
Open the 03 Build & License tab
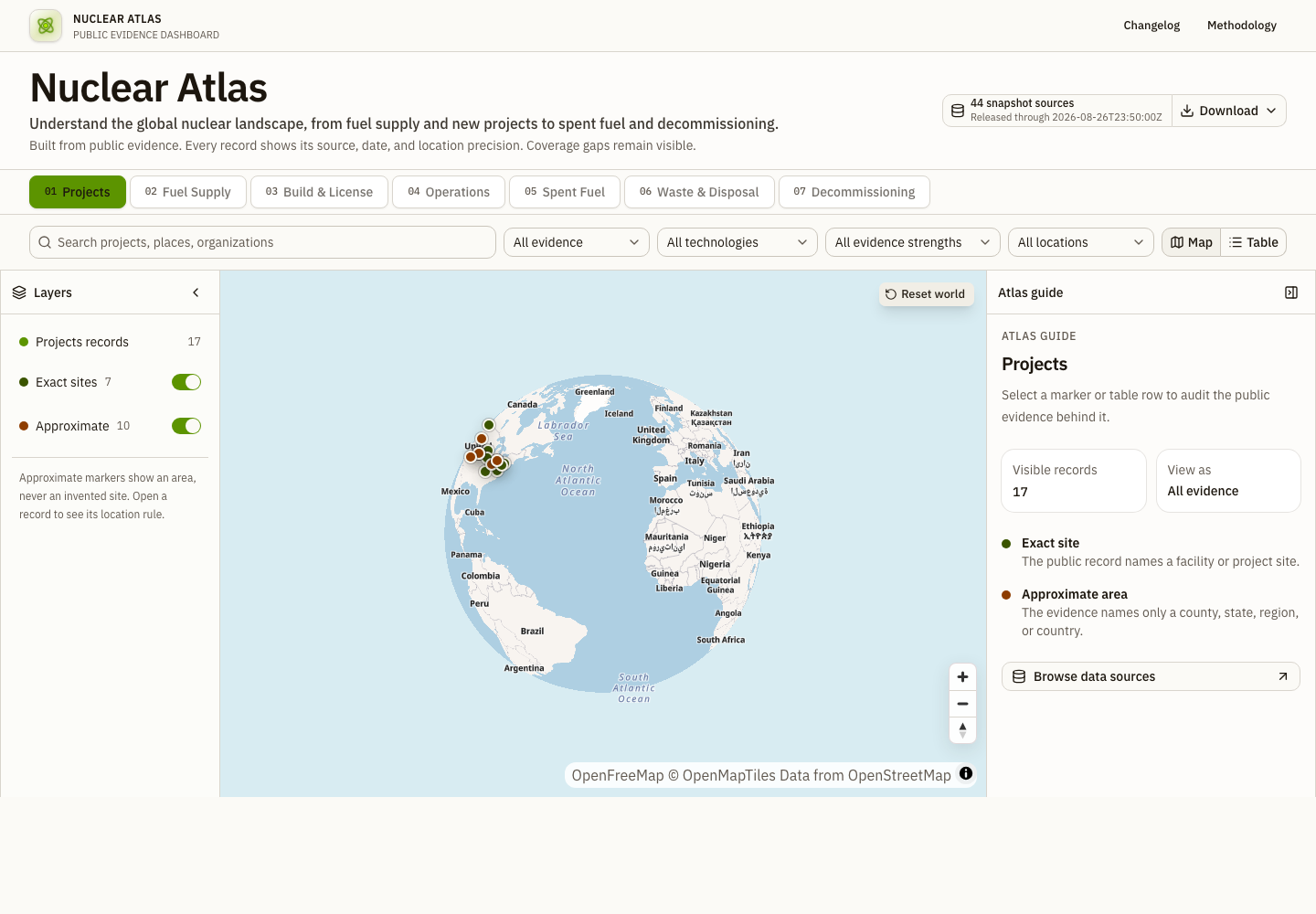click(320, 192)
